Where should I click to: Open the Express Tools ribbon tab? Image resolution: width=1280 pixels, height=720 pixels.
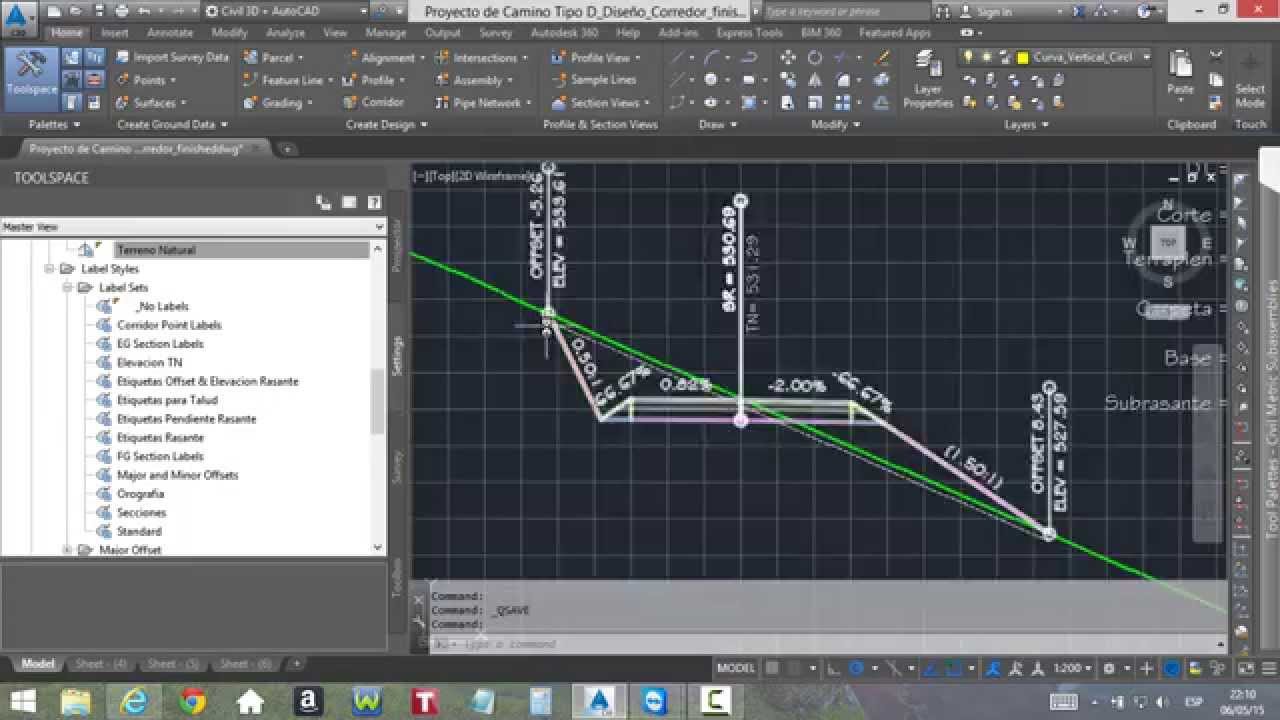click(749, 32)
